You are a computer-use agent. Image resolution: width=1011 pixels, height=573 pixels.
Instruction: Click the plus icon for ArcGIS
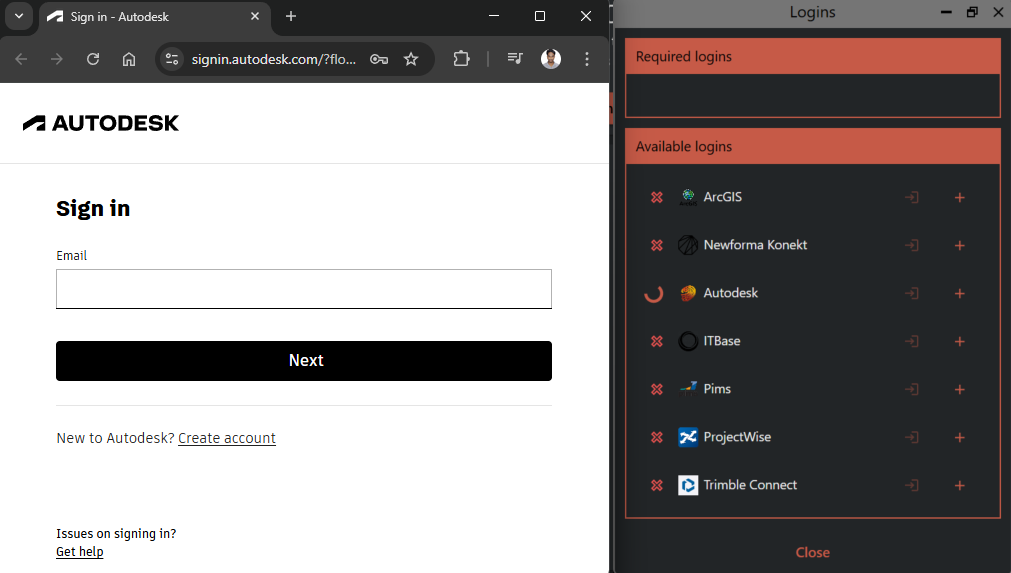pyautogui.click(x=959, y=197)
